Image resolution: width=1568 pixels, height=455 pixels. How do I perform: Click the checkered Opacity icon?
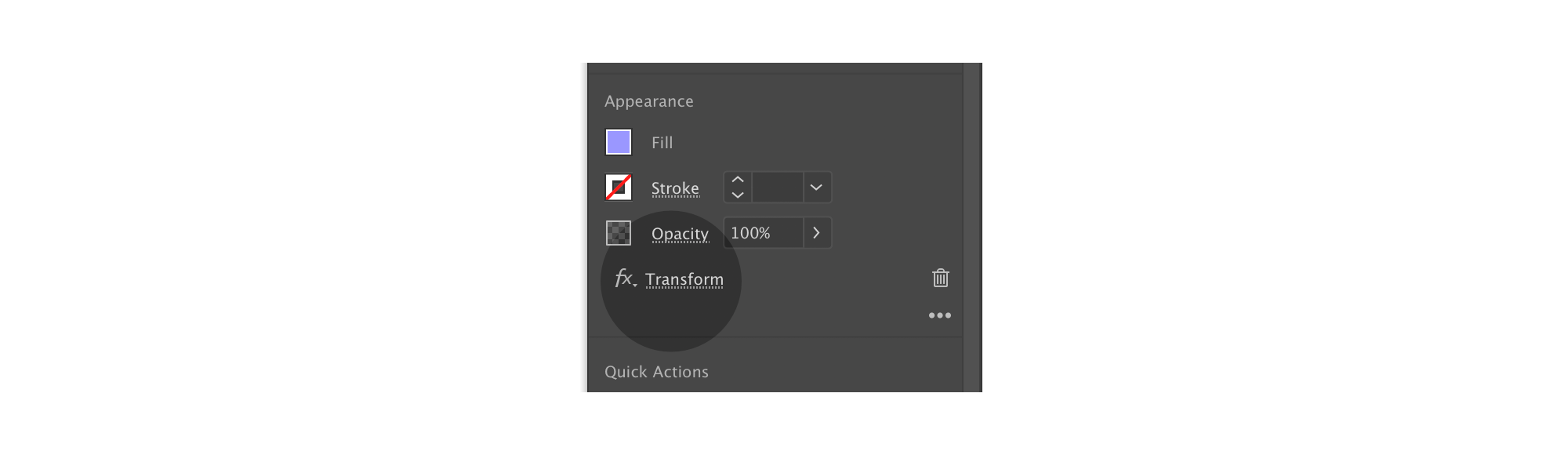point(619,233)
